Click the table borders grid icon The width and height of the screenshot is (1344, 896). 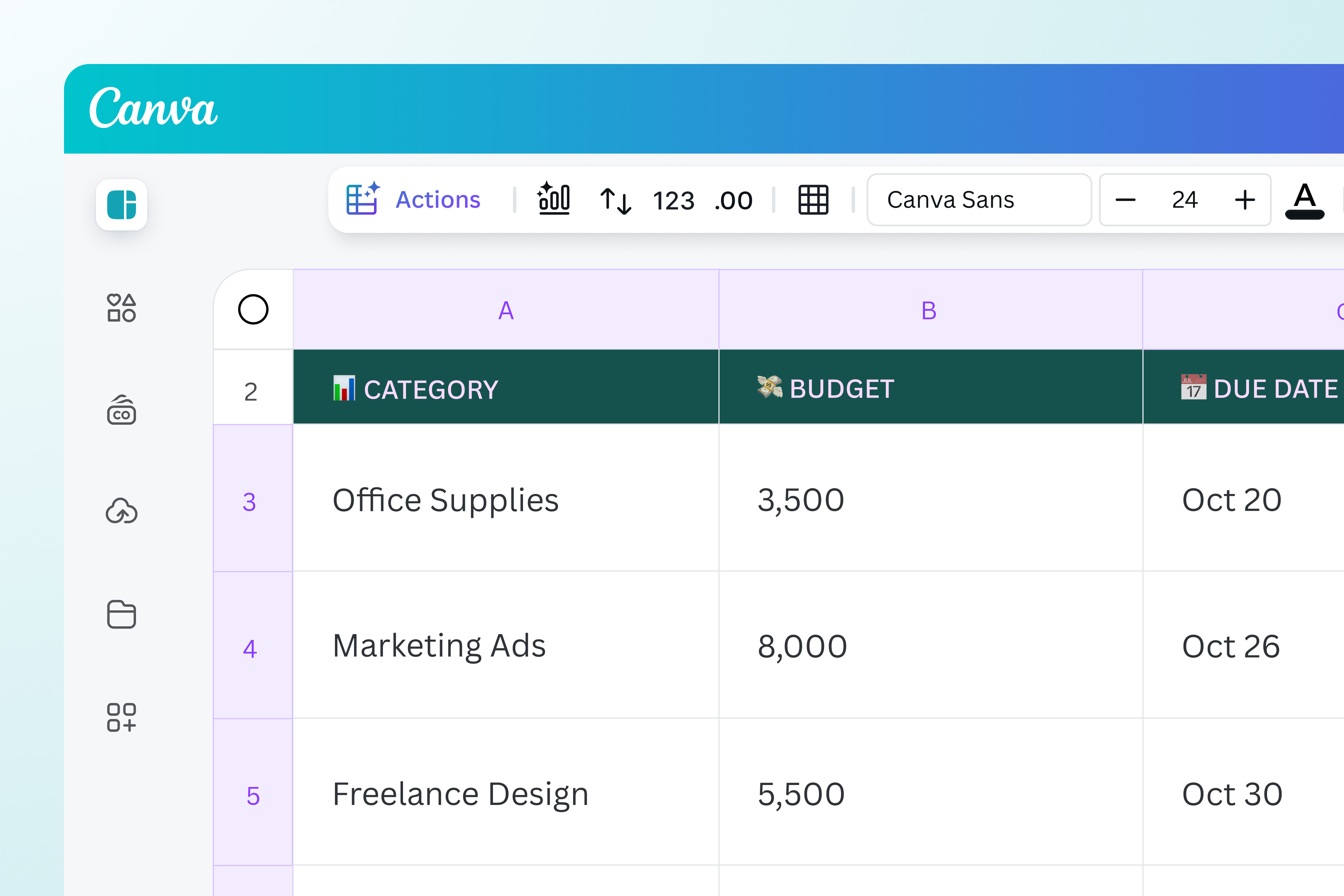(x=813, y=200)
